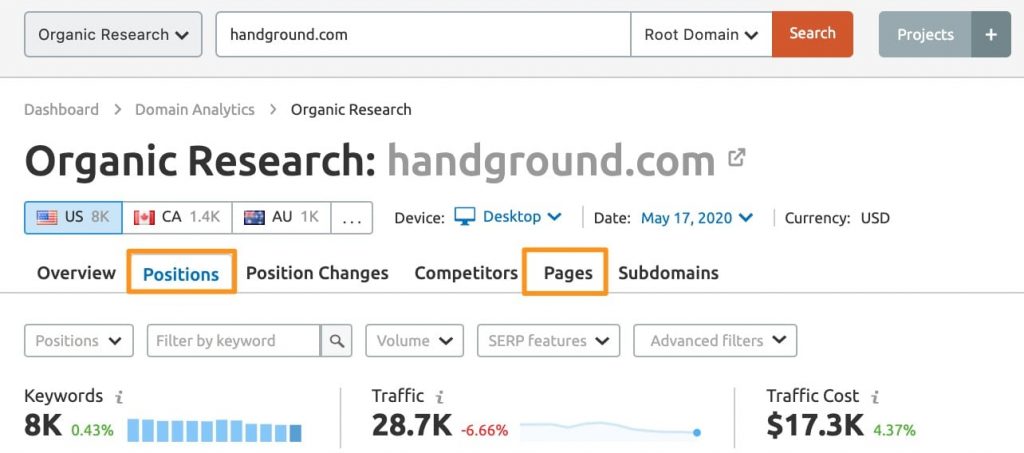The image size is (1024, 453).
Task: Go to Domain Analytics breadcrumb link
Action: click(195, 110)
